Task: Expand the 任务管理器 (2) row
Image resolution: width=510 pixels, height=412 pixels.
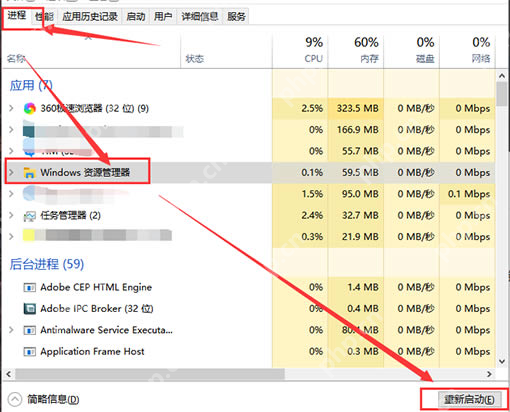Action: (x=11, y=215)
